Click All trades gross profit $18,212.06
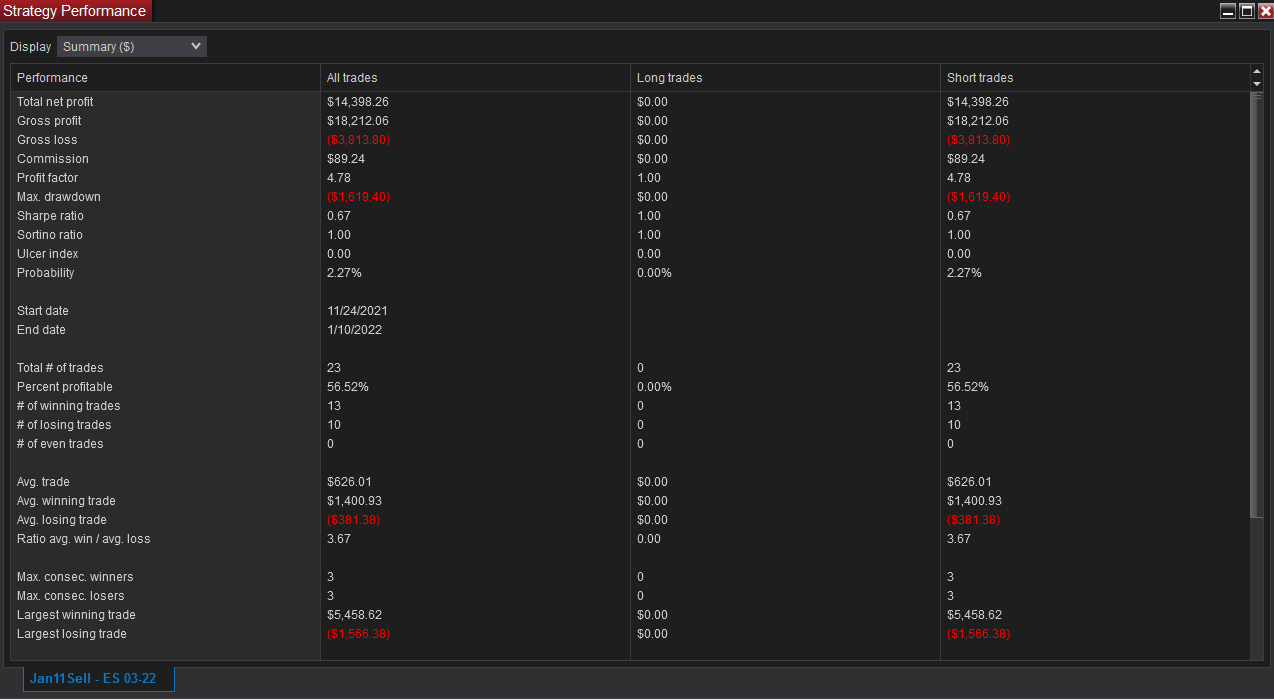This screenshot has width=1274, height=700. click(358, 121)
